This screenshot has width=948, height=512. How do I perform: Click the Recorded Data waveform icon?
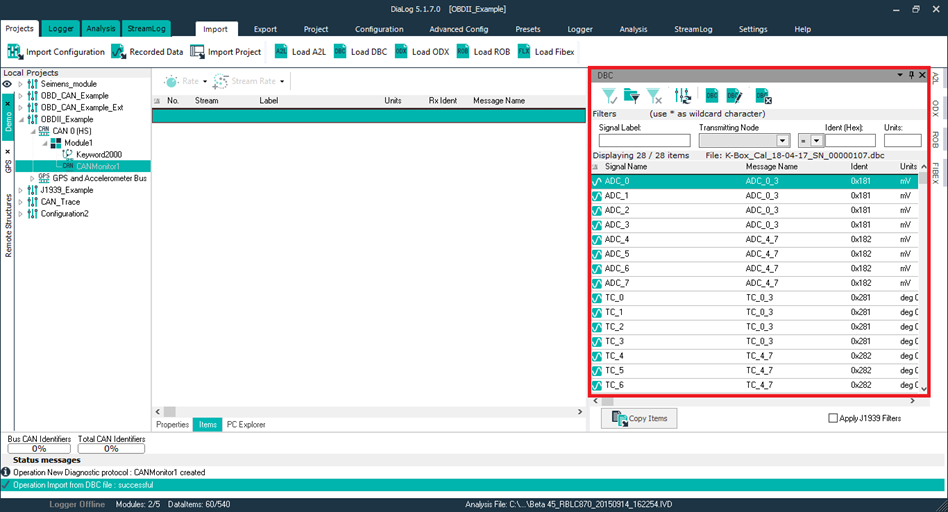[118, 52]
